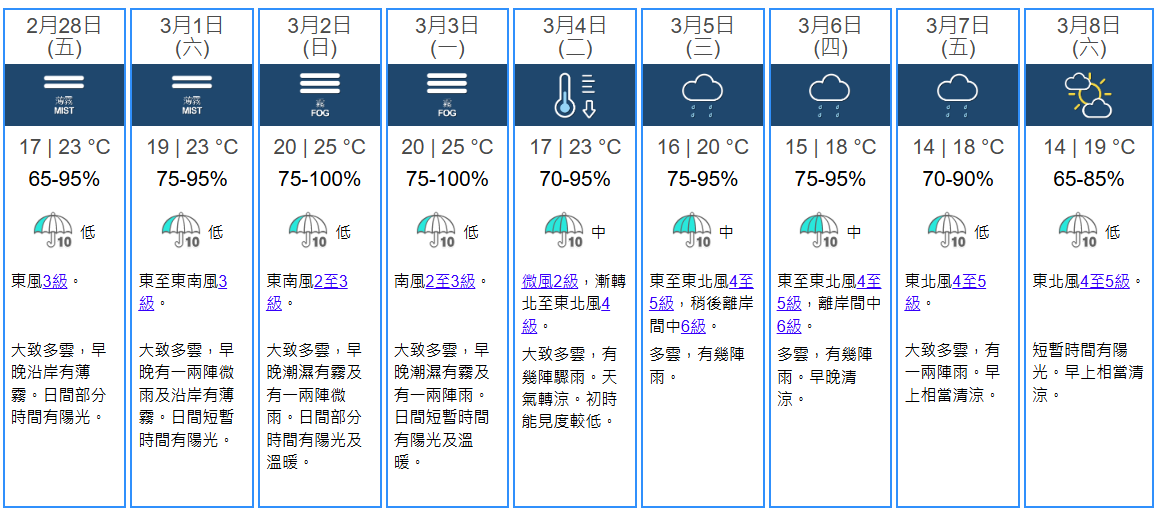Image resolution: width=1158 pixels, height=515 pixels.
Task: Open the 4至5級 wind link for 3月8日
Action: pos(1104,282)
